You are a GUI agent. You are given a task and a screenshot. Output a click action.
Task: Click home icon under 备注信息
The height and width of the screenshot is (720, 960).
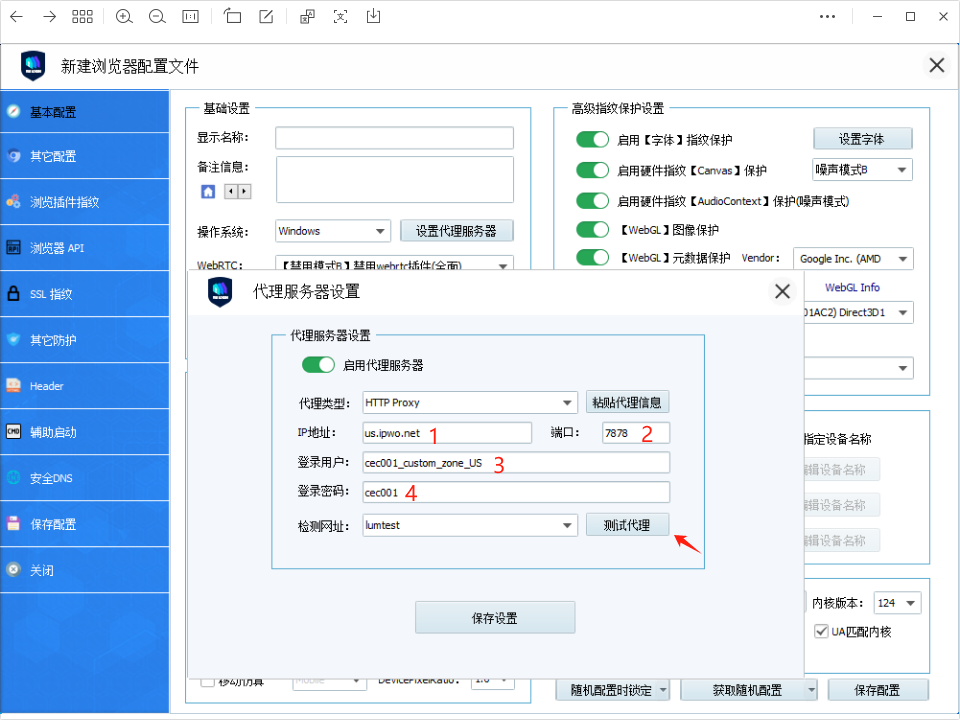pyautogui.click(x=208, y=192)
